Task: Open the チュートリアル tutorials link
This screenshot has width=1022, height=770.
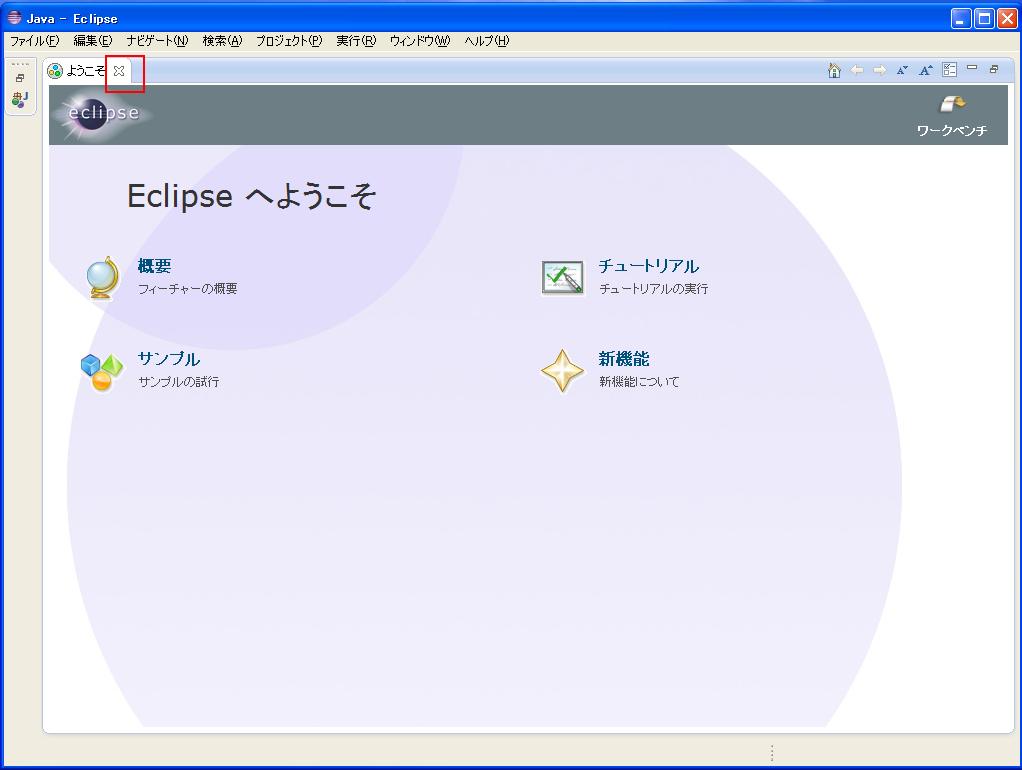Action: (x=649, y=266)
